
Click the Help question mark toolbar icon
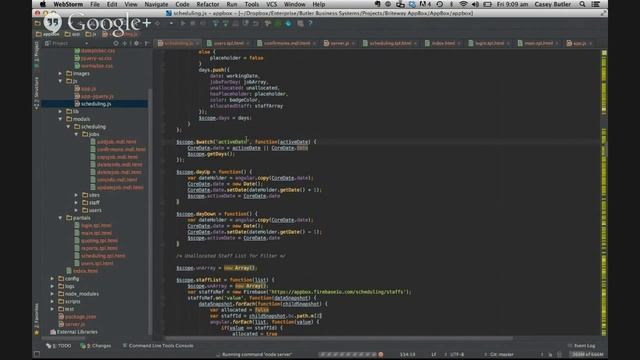[310, 24]
